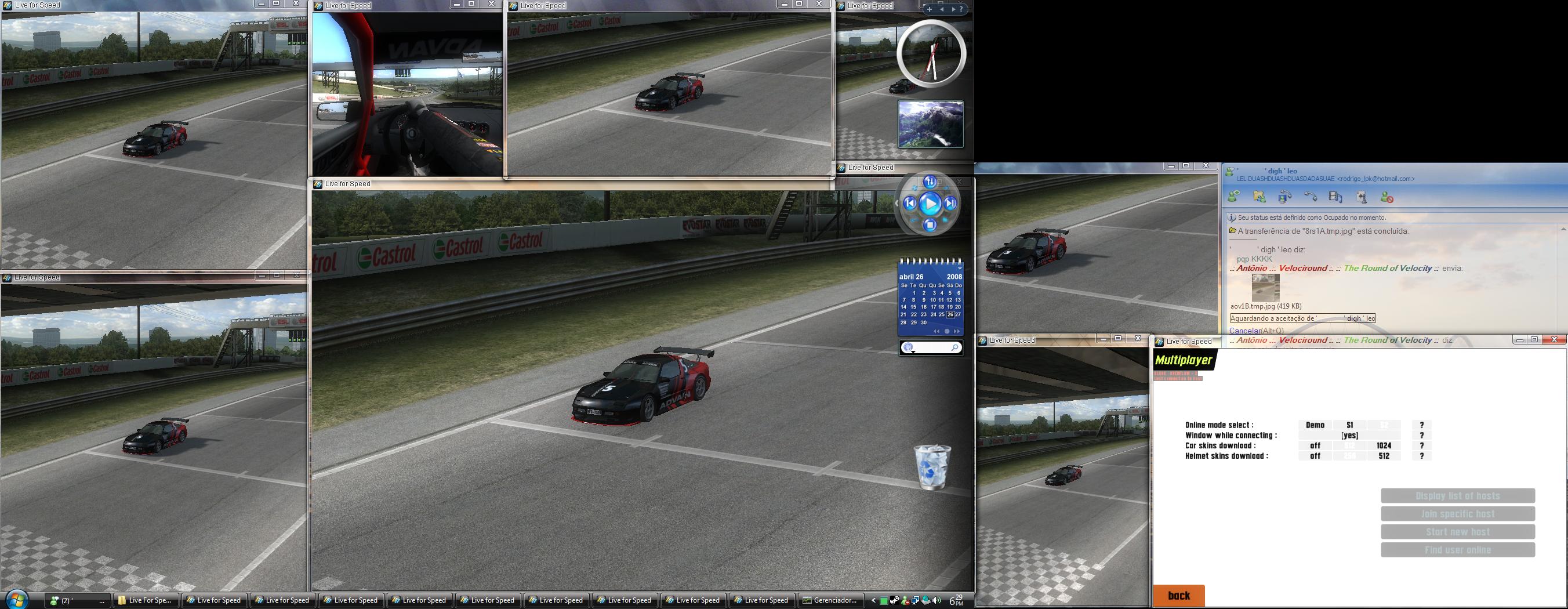Turn car skins download off
The image size is (1568, 609).
(1315, 446)
